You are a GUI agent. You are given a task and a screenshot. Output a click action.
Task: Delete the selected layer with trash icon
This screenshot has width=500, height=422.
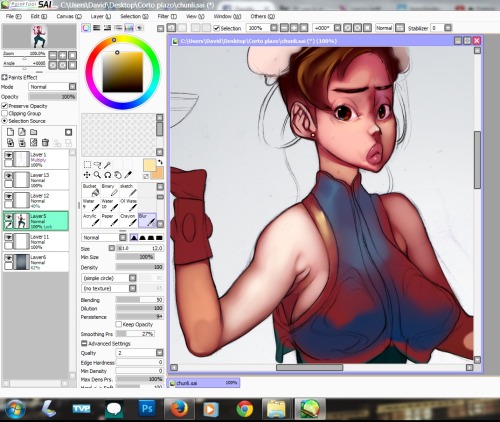pos(45,143)
